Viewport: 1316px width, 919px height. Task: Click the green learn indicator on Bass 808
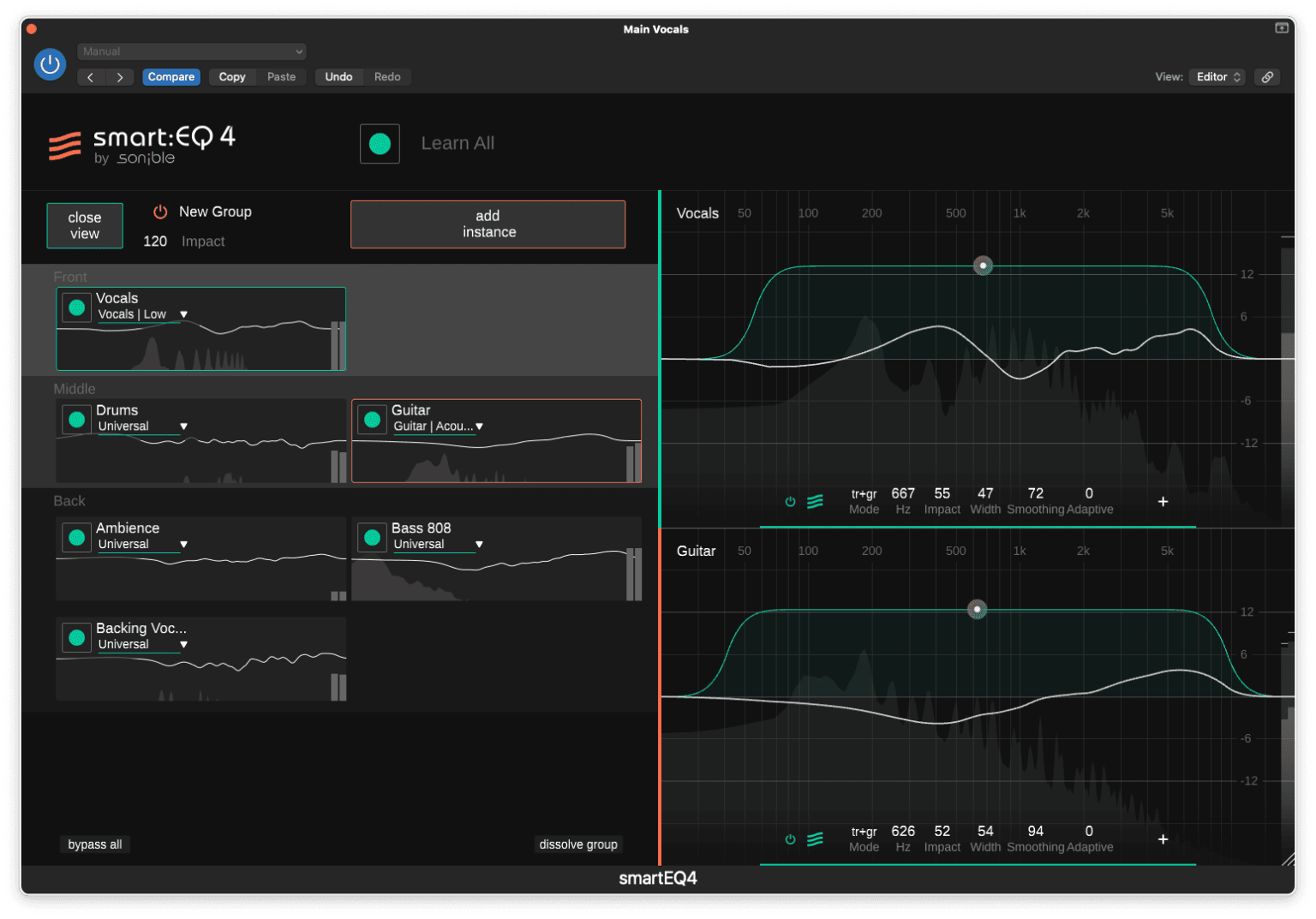point(372,536)
